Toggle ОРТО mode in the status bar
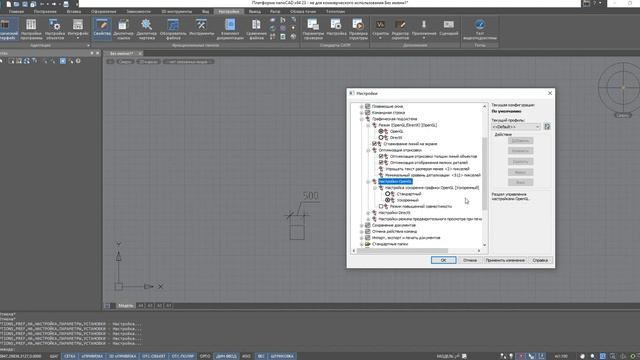This screenshot has height=360, width=640. pyautogui.click(x=205, y=356)
